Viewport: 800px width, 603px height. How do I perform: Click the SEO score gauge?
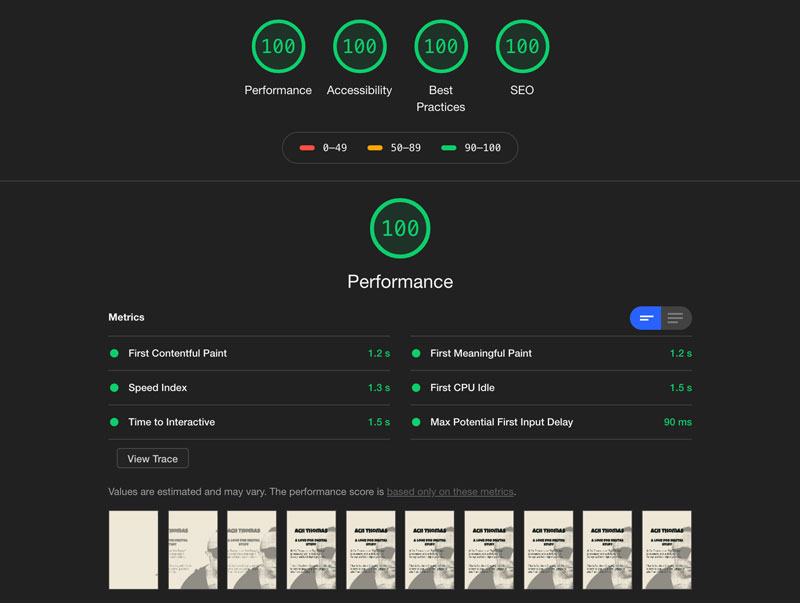[x=521, y=46]
